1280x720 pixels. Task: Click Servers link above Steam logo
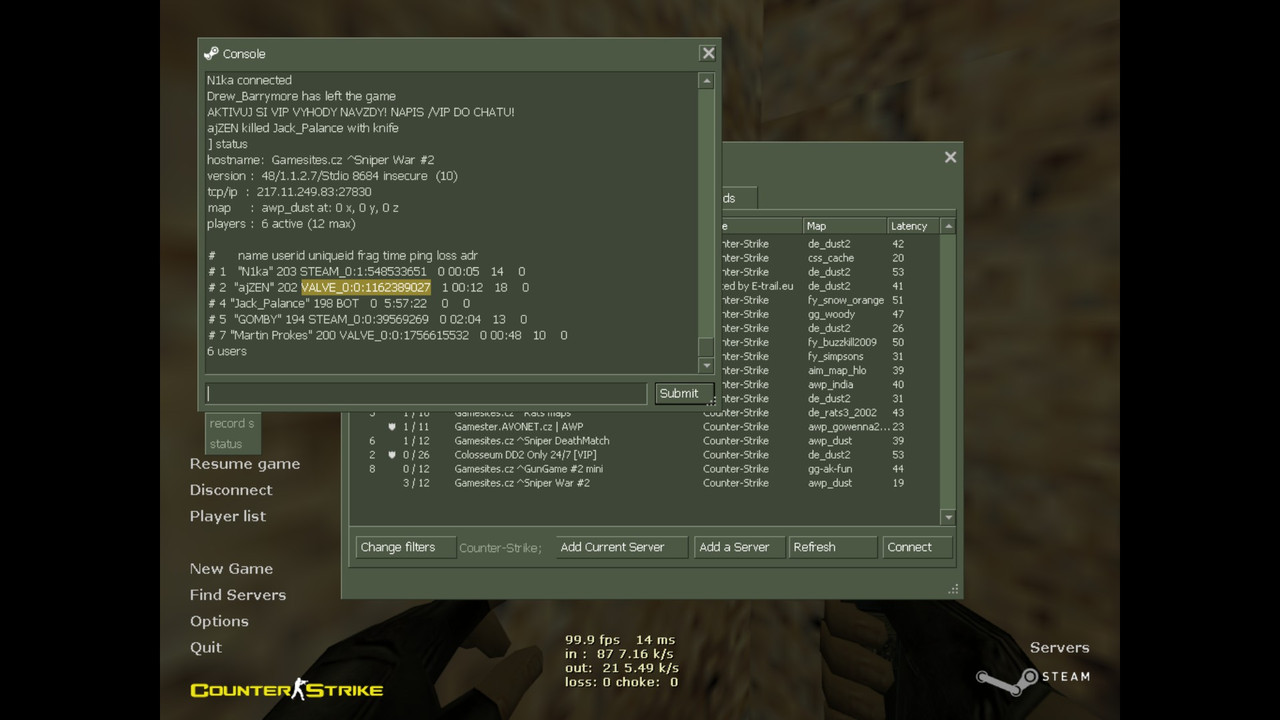point(1059,647)
